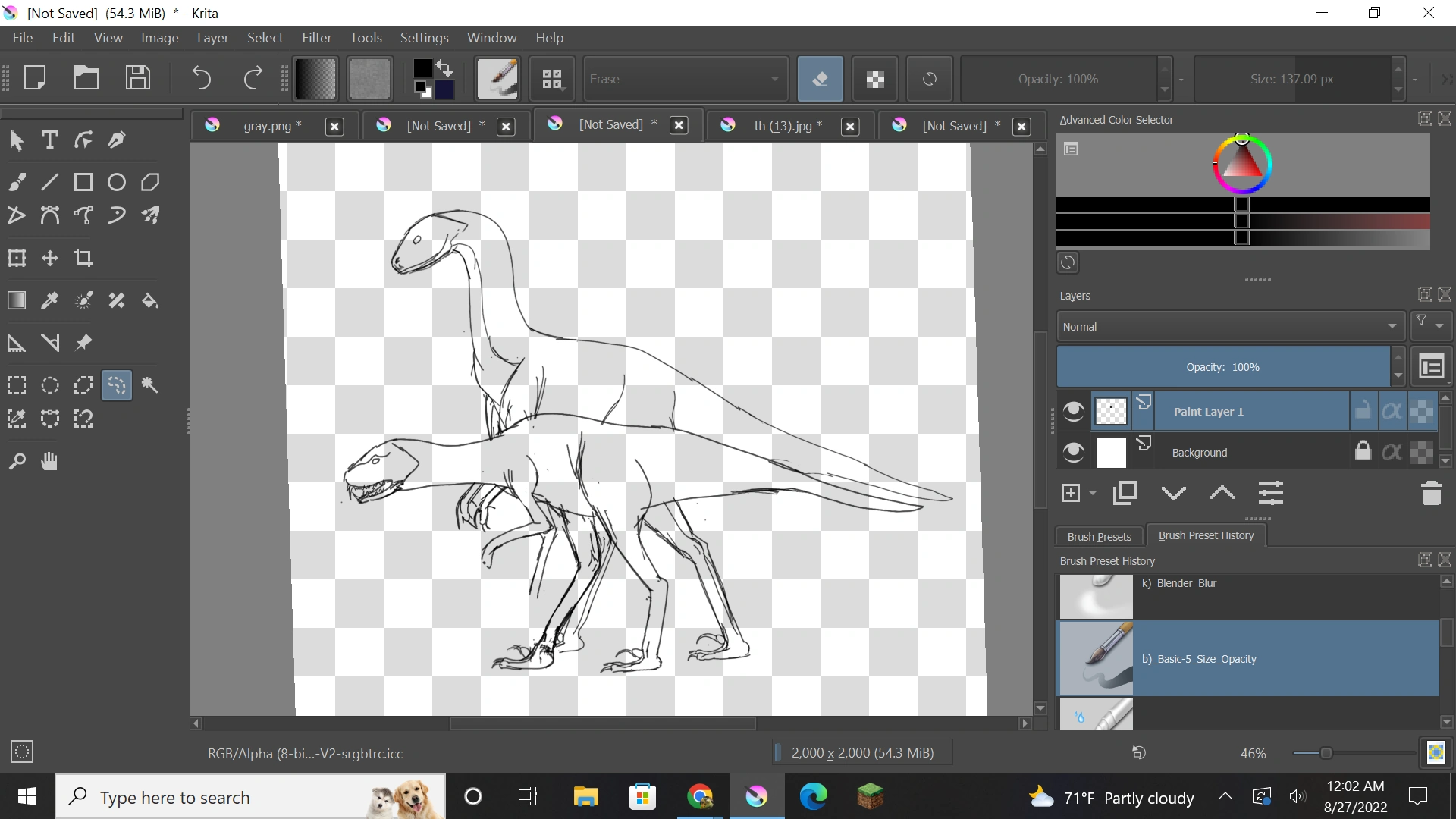This screenshot has width=1456, height=819.
Task: Select the Freehand Brush tool
Action: 17,182
